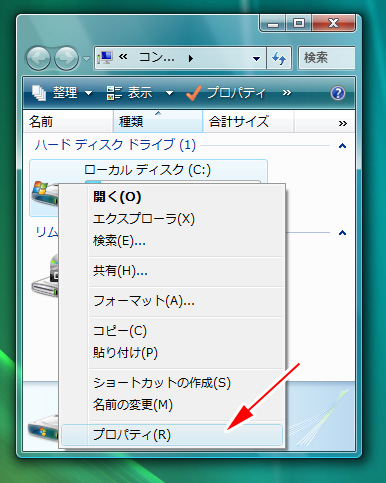The height and width of the screenshot is (483, 386).
Task: Choose エクスプローラ(X) from the context menu
Action: [172, 219]
